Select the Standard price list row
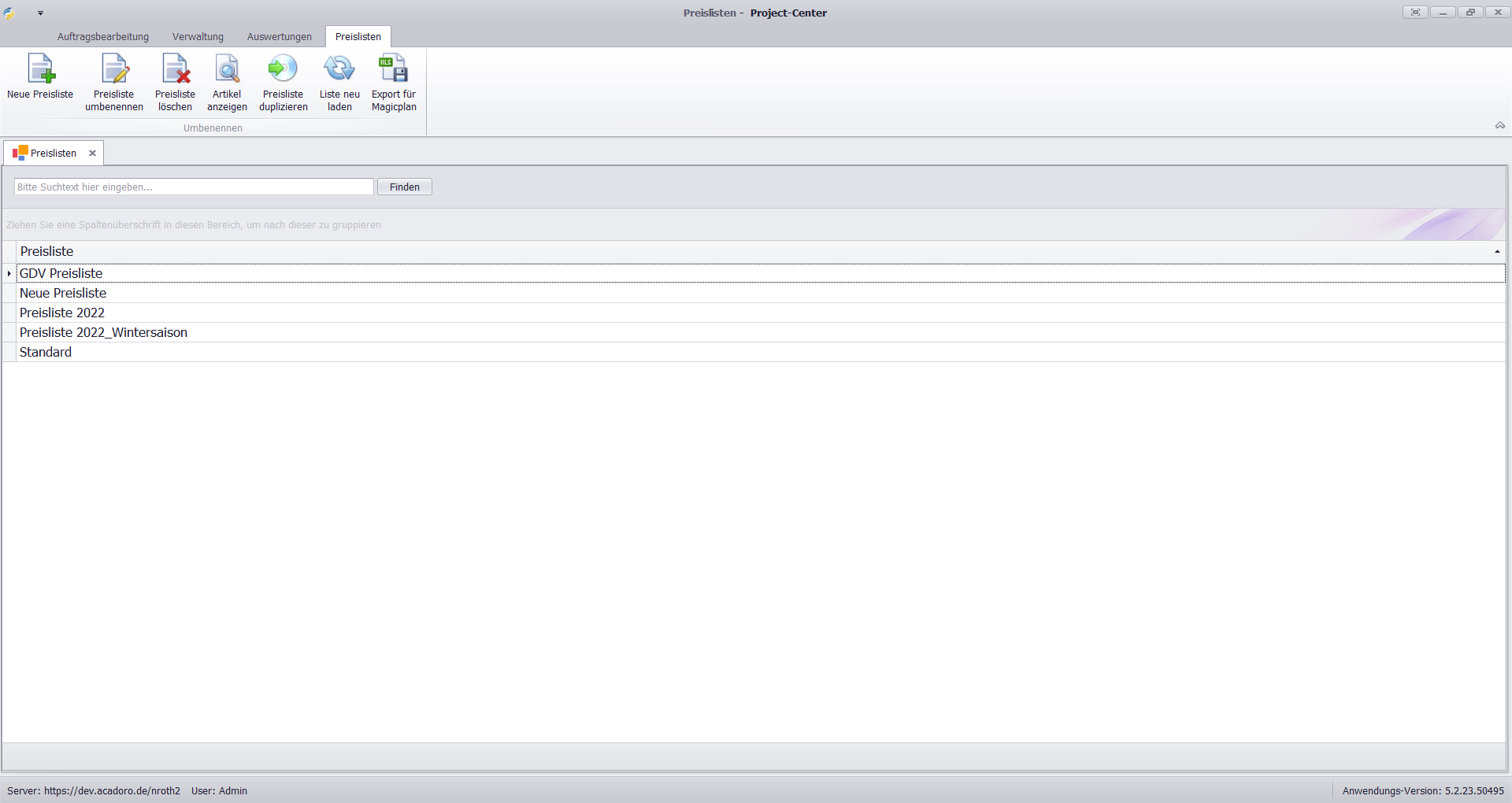The width and height of the screenshot is (1512, 803). tap(46, 352)
